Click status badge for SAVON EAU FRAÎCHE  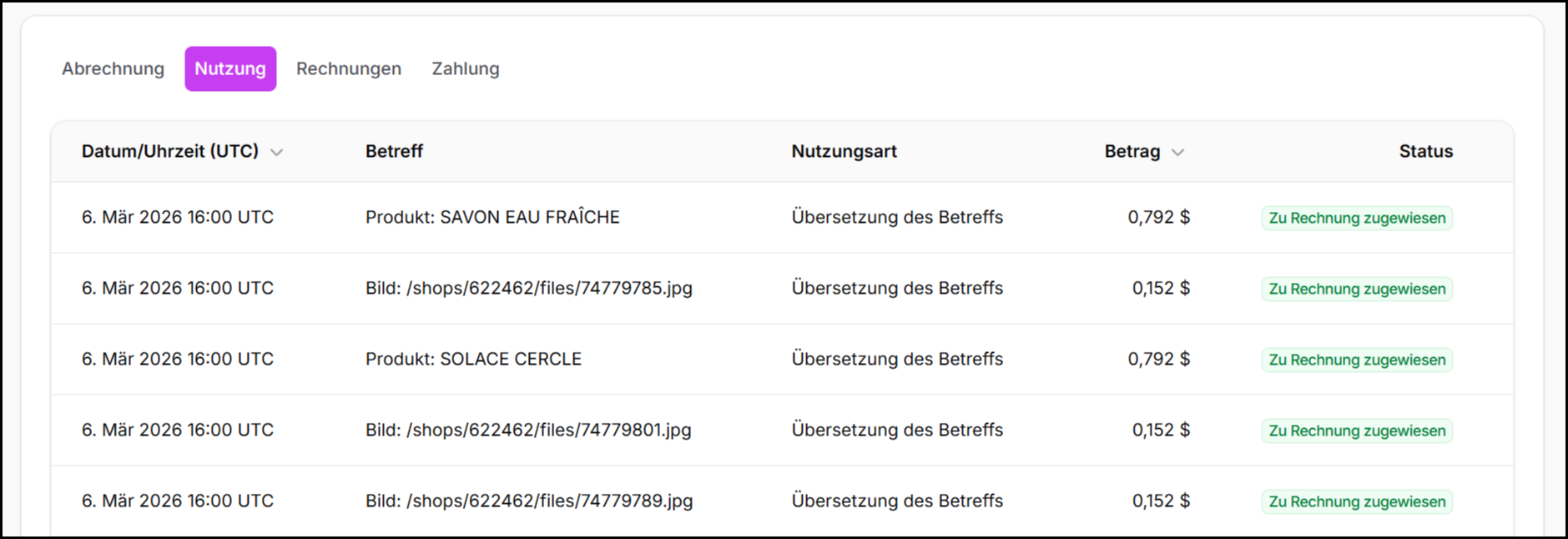[x=1357, y=218]
